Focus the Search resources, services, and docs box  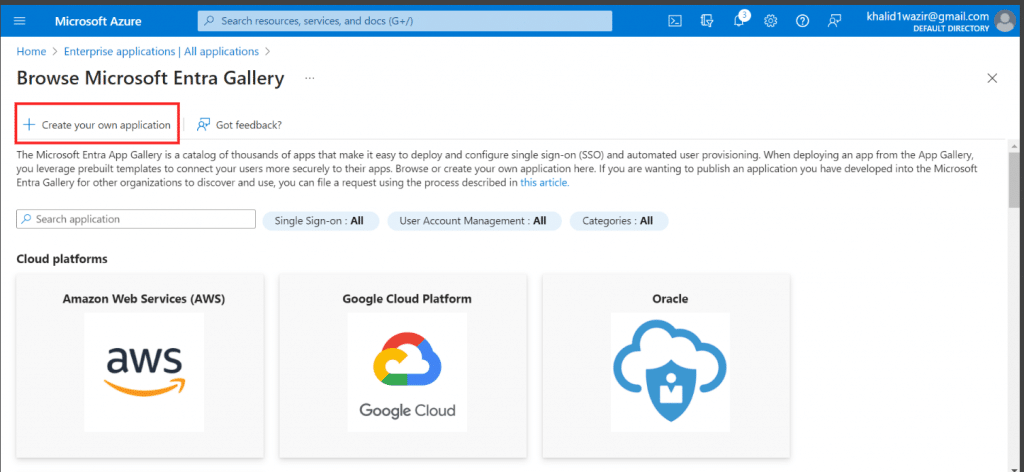pyautogui.click(x=405, y=21)
